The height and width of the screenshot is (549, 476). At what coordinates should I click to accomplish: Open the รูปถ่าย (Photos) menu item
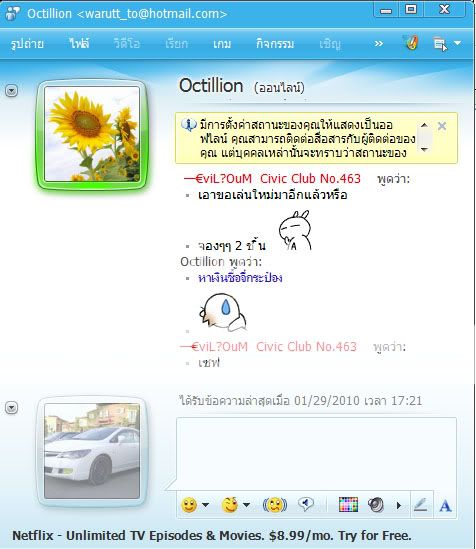27,44
